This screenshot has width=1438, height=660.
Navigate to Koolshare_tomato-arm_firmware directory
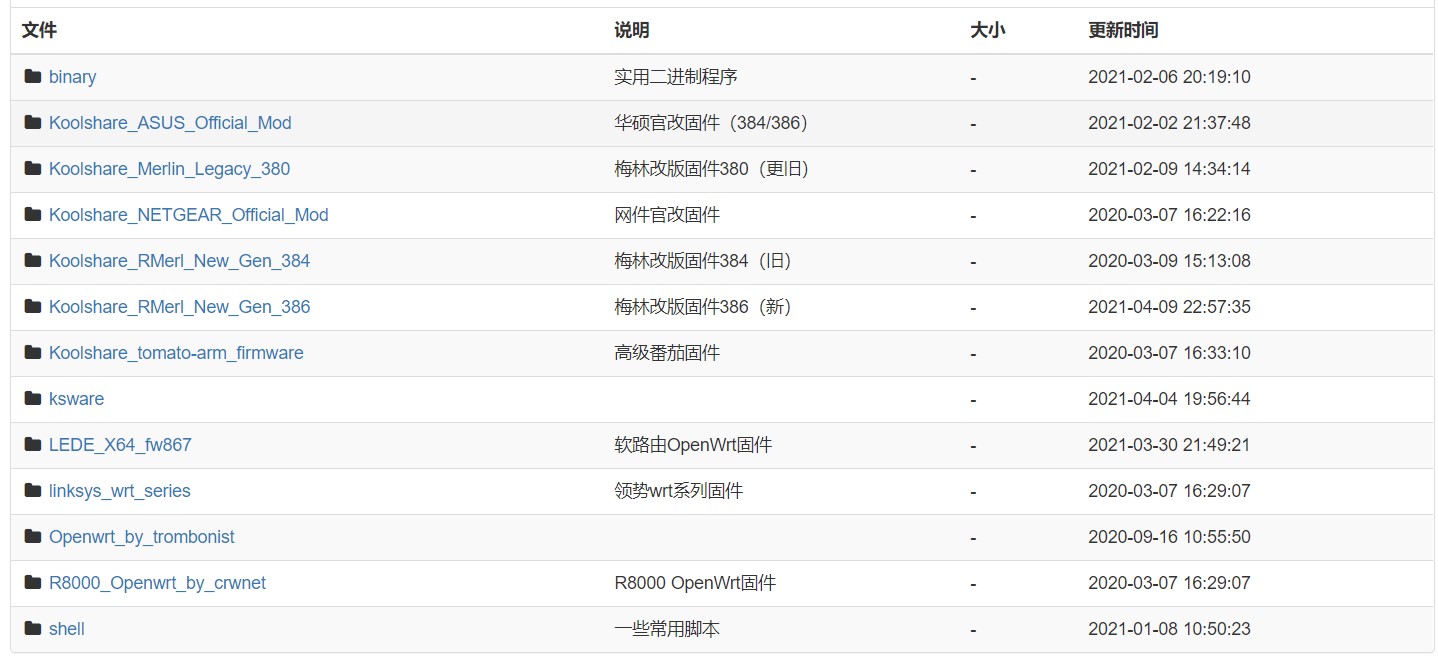pyautogui.click(x=176, y=353)
